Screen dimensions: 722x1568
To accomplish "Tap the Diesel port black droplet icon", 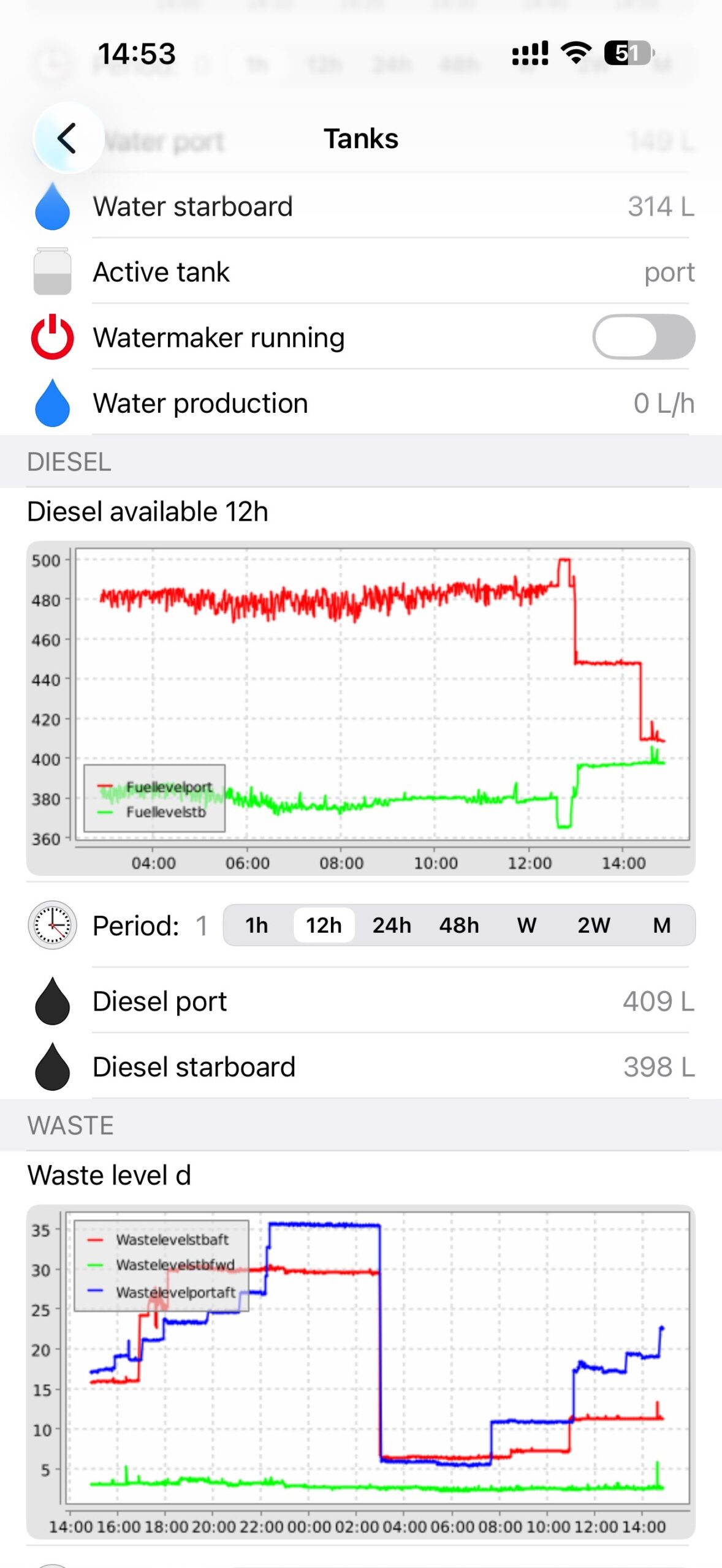I will [x=53, y=1001].
